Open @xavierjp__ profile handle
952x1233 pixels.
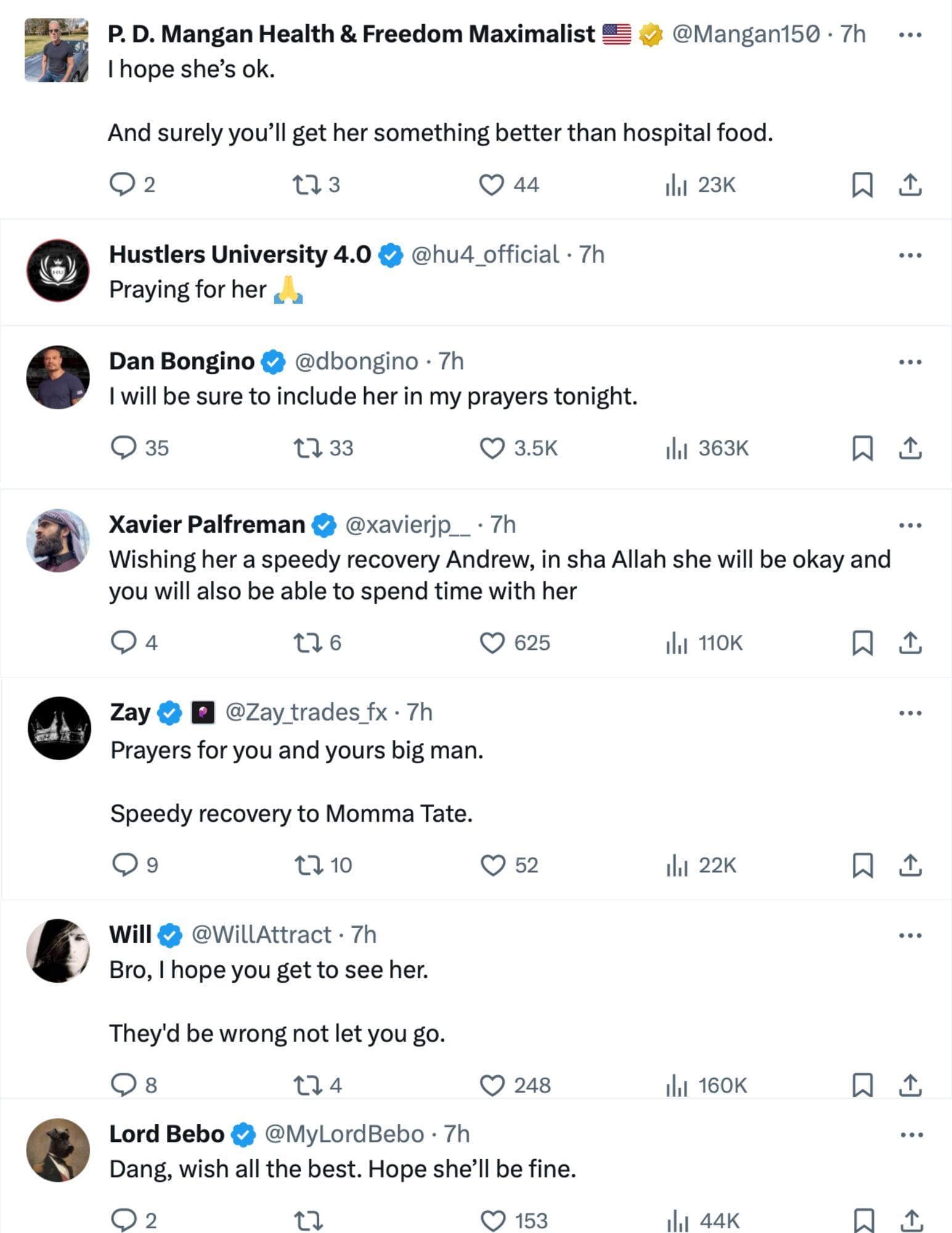408,525
